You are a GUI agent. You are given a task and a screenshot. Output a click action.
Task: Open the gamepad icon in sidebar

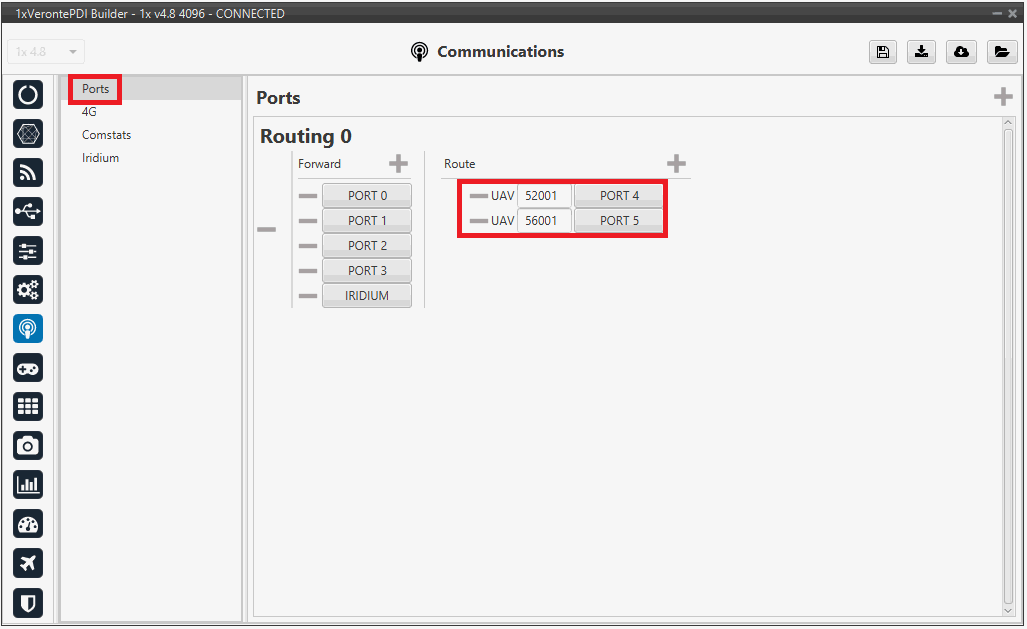28,368
